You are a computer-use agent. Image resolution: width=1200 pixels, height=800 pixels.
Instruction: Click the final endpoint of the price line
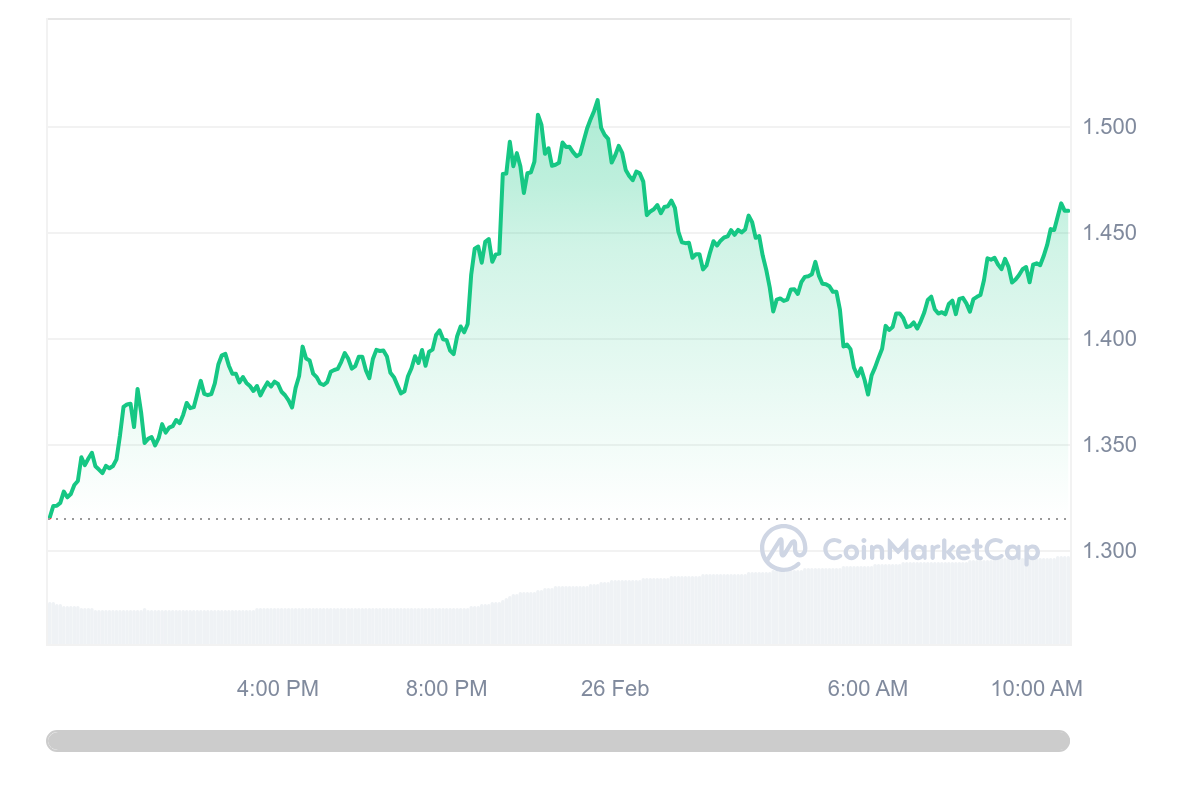click(1068, 210)
